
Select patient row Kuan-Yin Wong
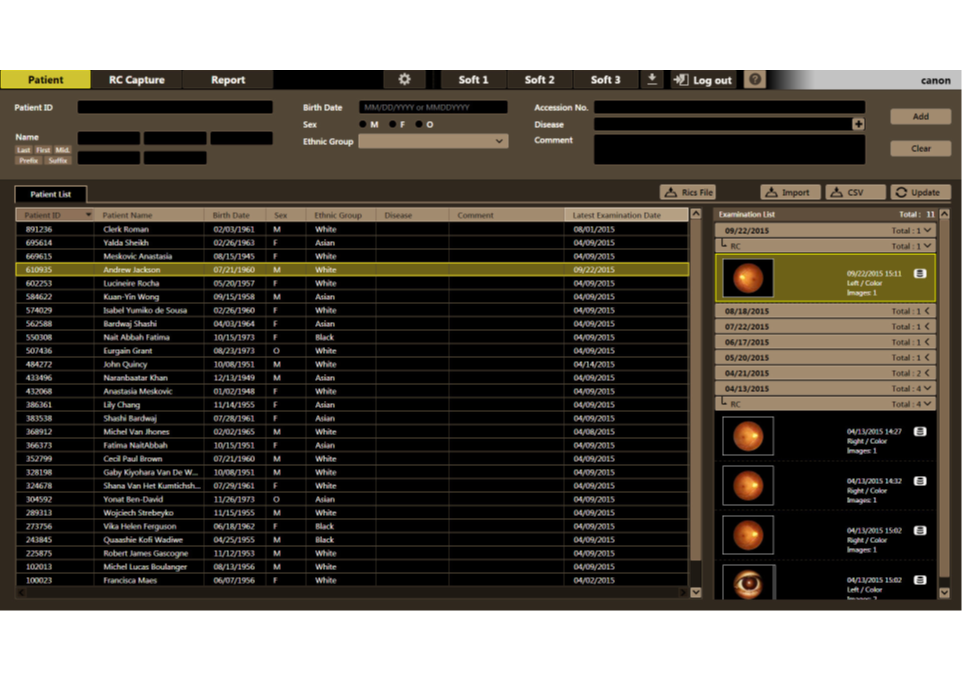(x=352, y=297)
